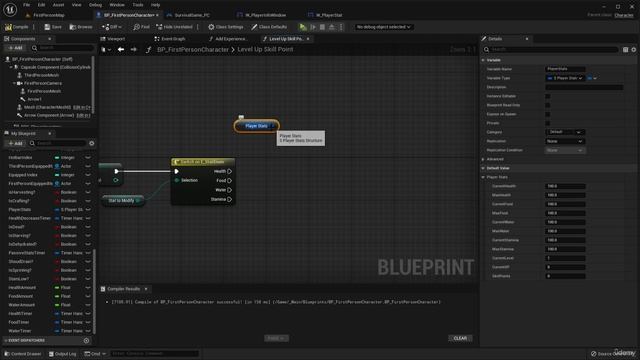Switch to the Viewport tab
This screenshot has height=360, width=640.
pyautogui.click(x=113, y=39)
